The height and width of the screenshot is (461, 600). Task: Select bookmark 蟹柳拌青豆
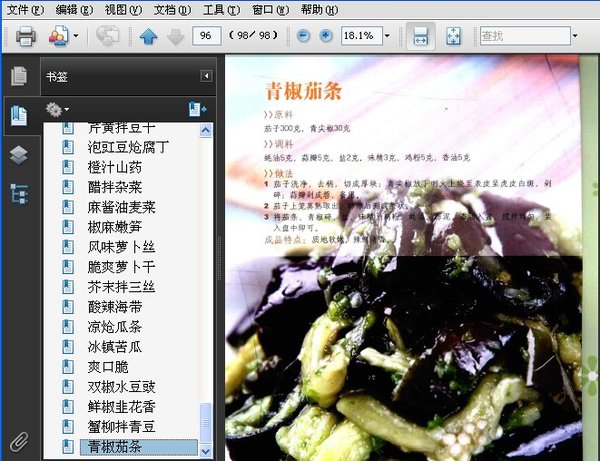click(x=121, y=427)
